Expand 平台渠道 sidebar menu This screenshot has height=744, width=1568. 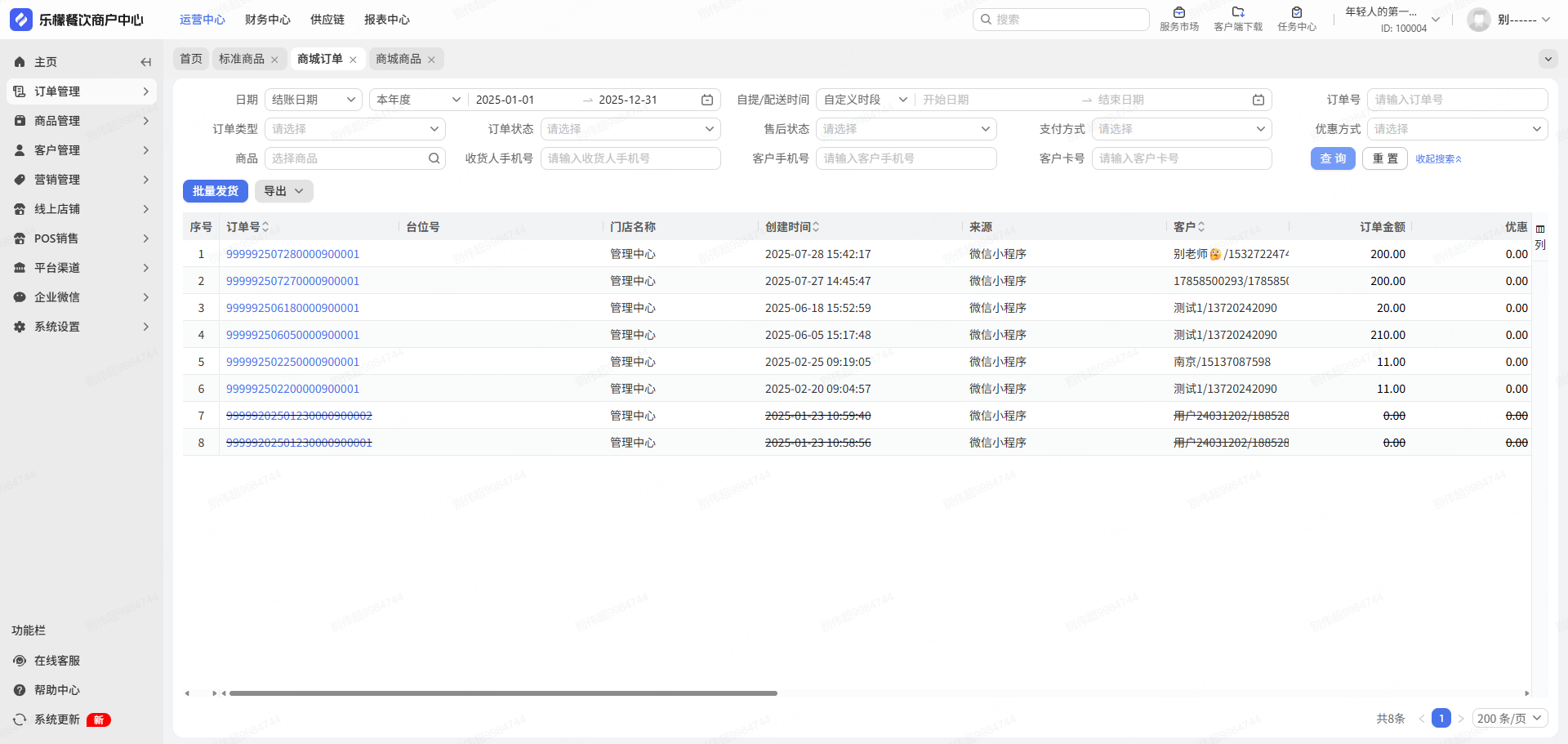[82, 268]
